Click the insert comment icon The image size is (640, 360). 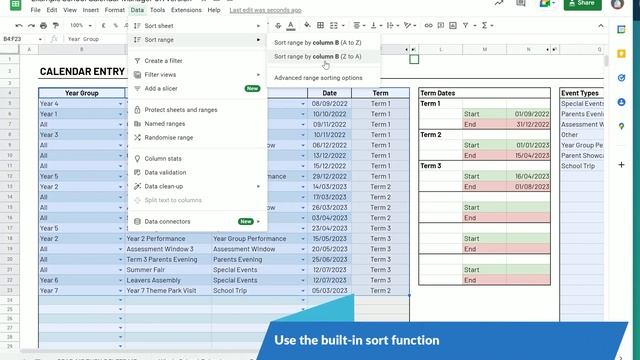click(441, 26)
